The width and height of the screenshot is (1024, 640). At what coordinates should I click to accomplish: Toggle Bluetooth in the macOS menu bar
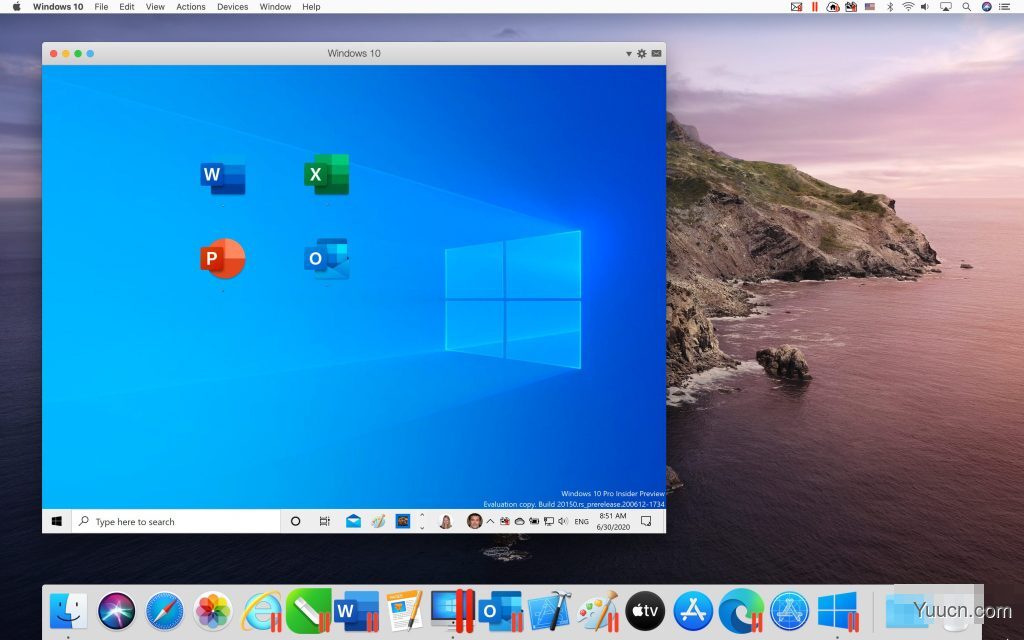click(x=890, y=7)
